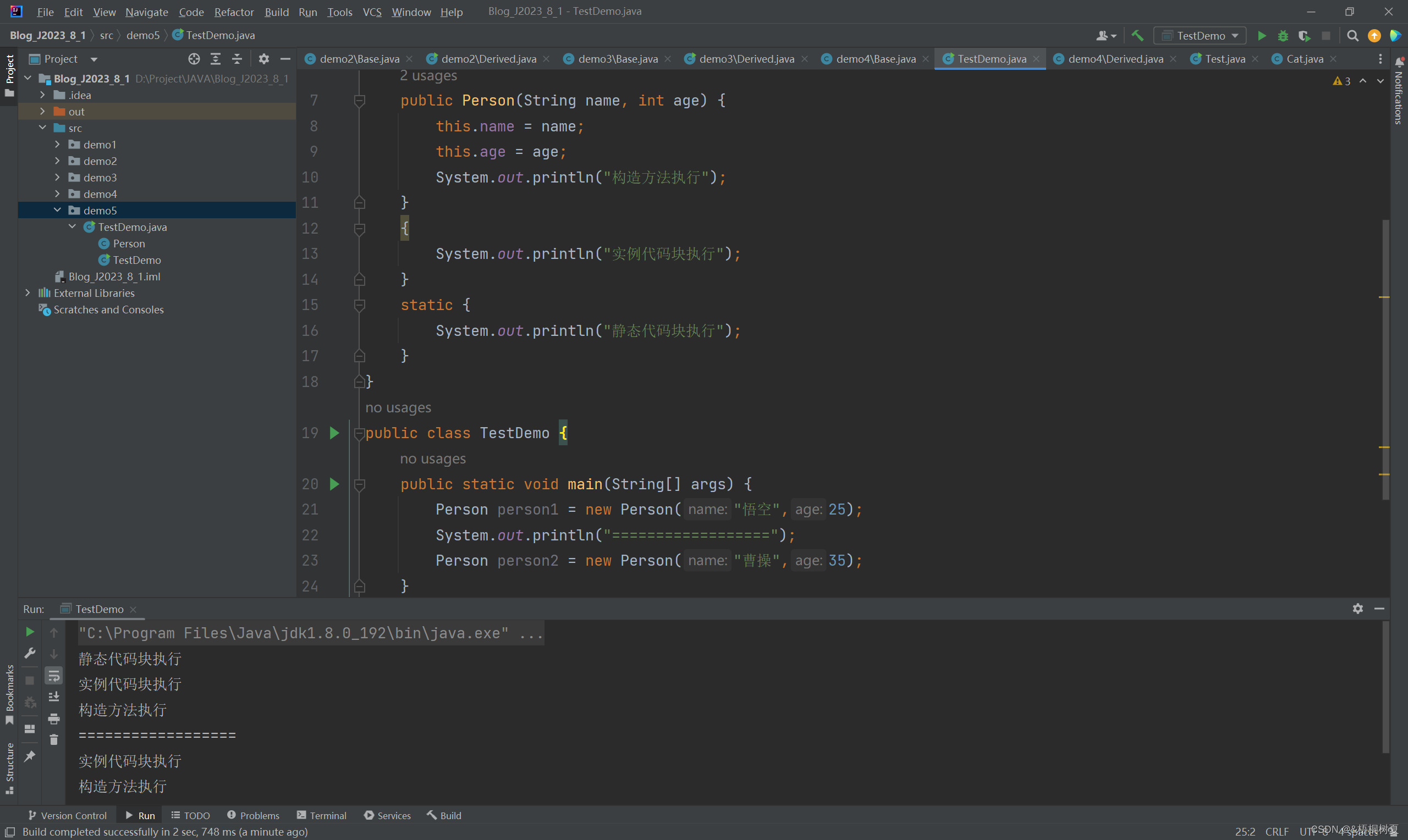Expand all nodes in Project panel
The width and height of the screenshot is (1408, 840).
(x=216, y=59)
